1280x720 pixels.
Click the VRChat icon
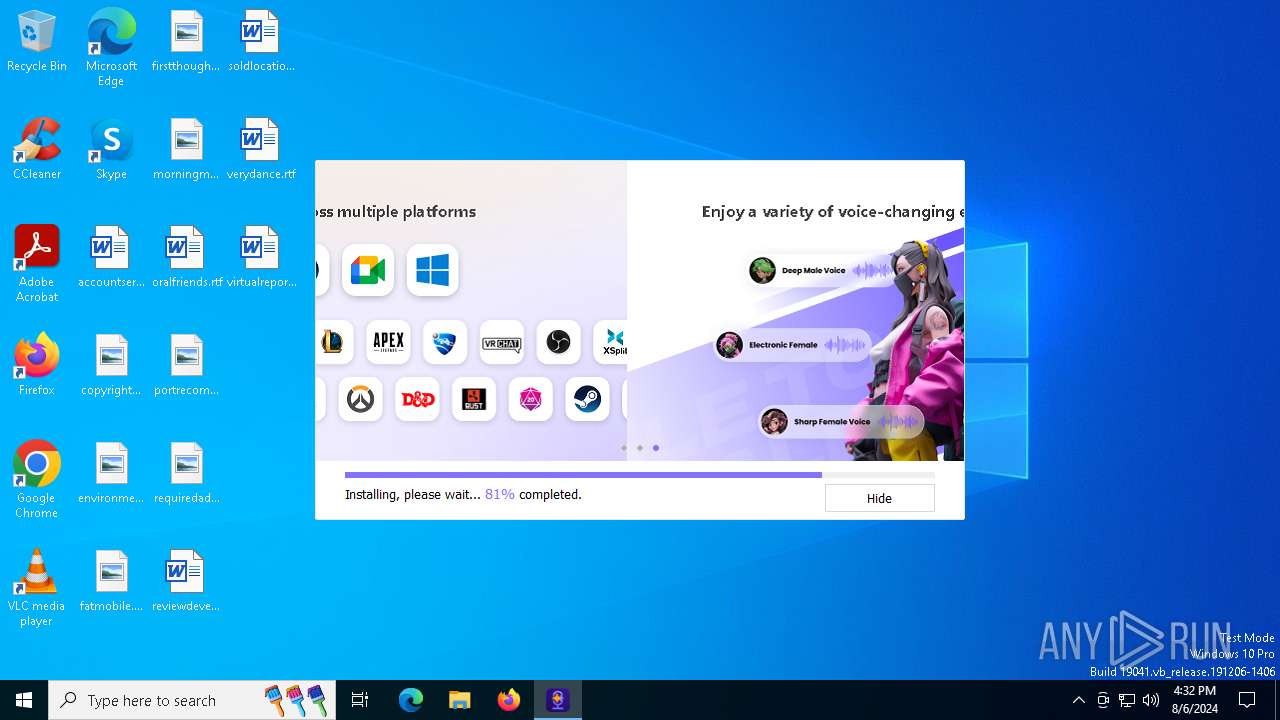pos(502,343)
